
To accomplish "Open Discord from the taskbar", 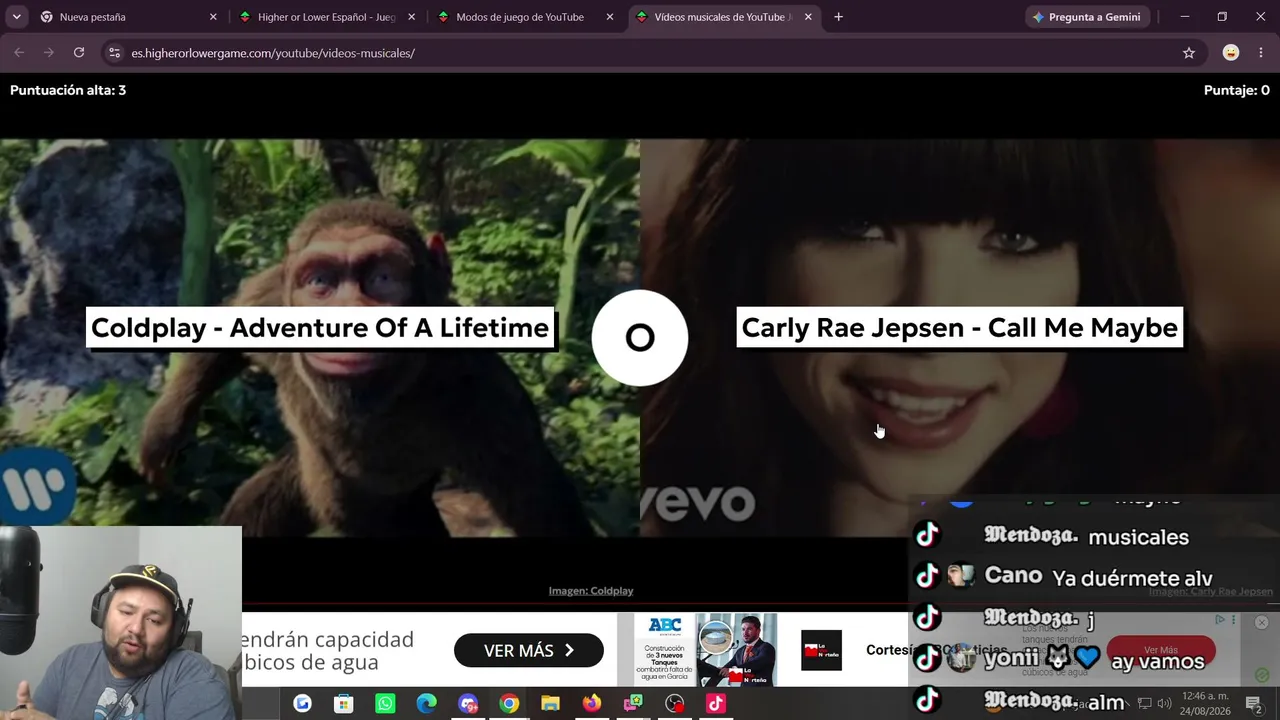I will click(468, 704).
